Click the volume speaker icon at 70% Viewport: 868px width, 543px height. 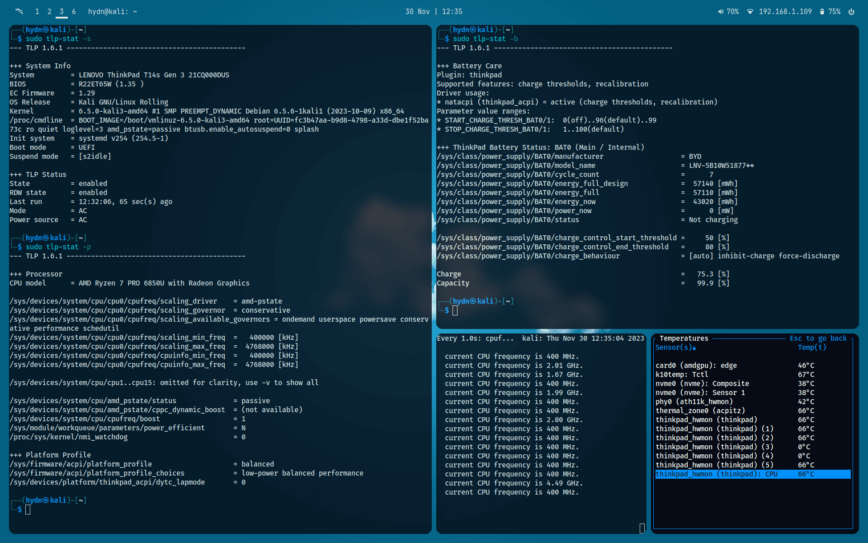(x=720, y=12)
